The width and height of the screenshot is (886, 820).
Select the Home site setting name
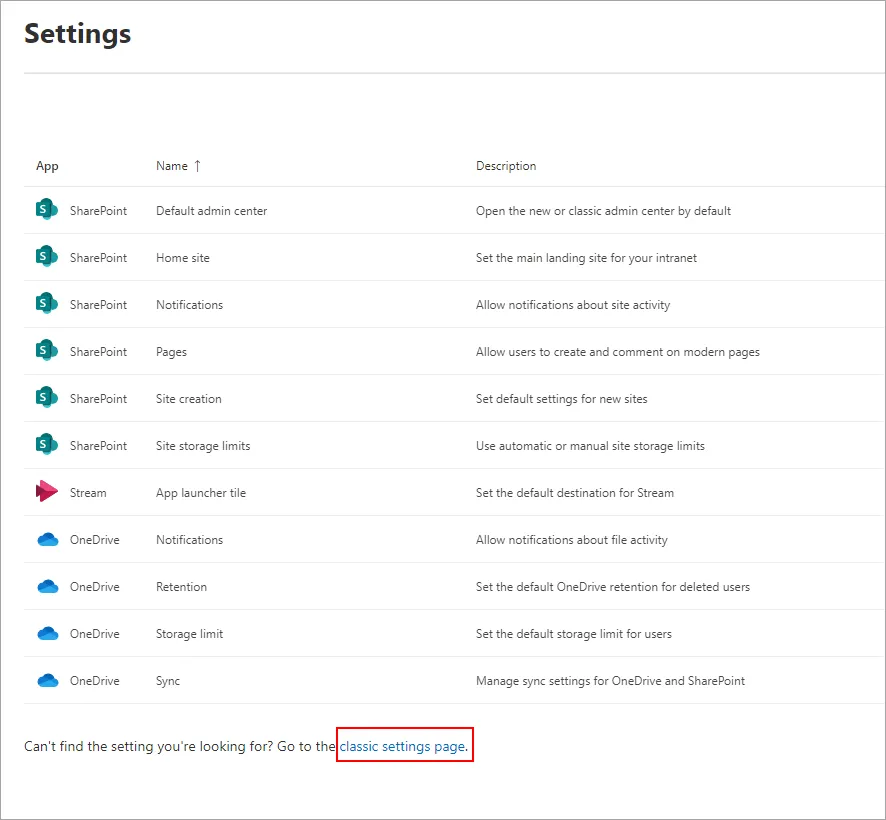click(x=183, y=258)
